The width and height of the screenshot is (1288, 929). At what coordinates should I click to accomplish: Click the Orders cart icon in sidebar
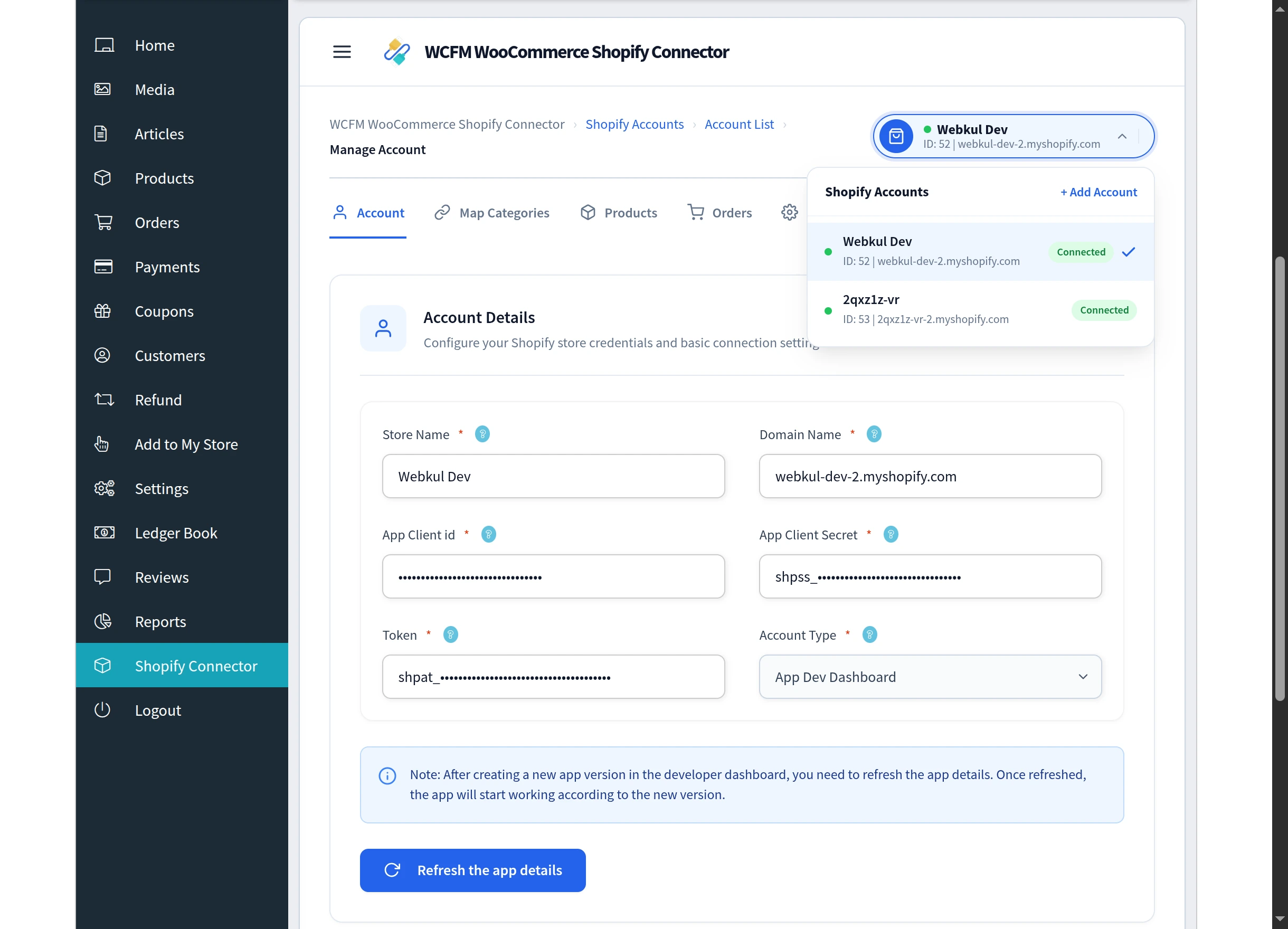click(x=103, y=222)
